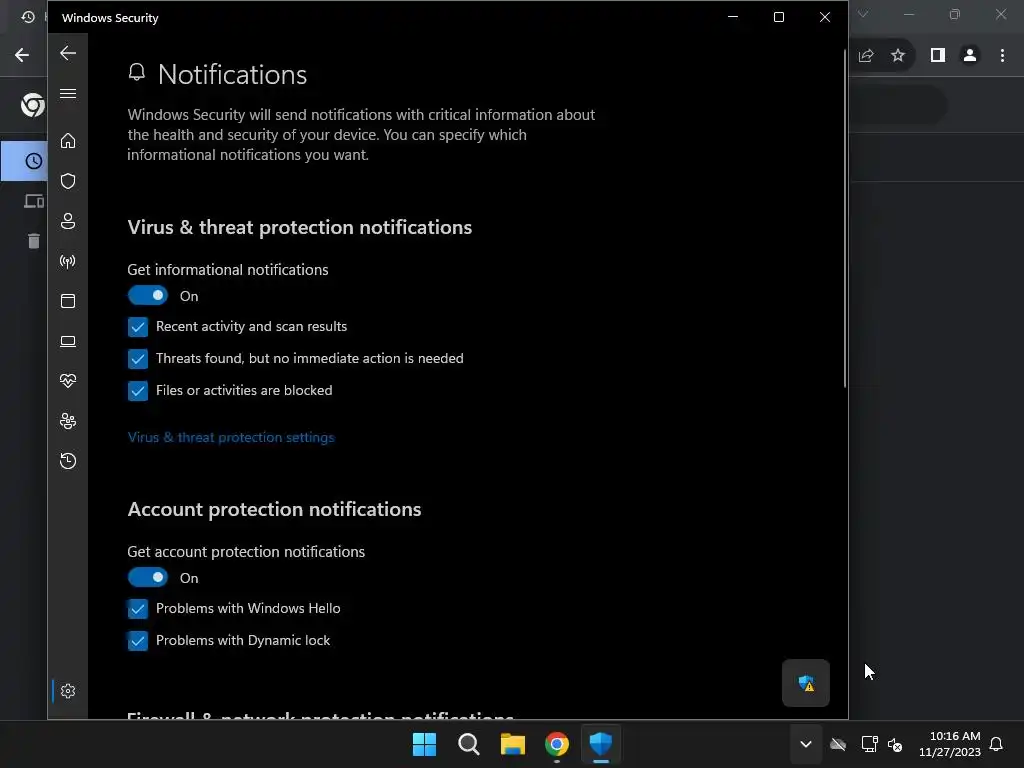Open Device performance & health heart icon
The image size is (1024, 768).
pos(68,381)
